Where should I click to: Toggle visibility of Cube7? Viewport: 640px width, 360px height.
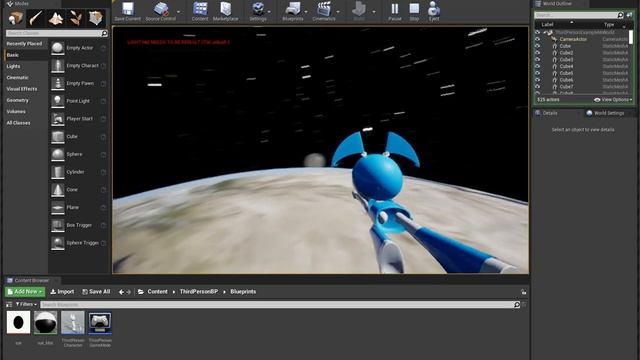[x=538, y=87]
